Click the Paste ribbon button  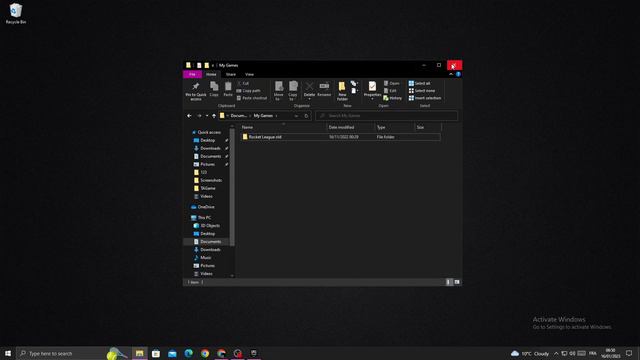[x=228, y=89]
